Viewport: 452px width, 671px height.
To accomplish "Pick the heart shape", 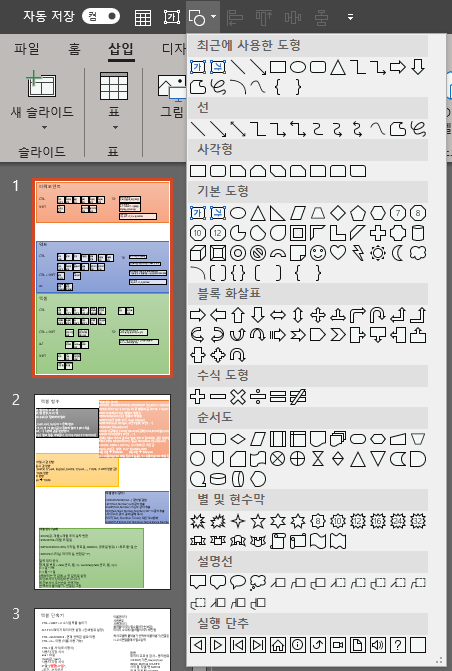I will coord(338,253).
